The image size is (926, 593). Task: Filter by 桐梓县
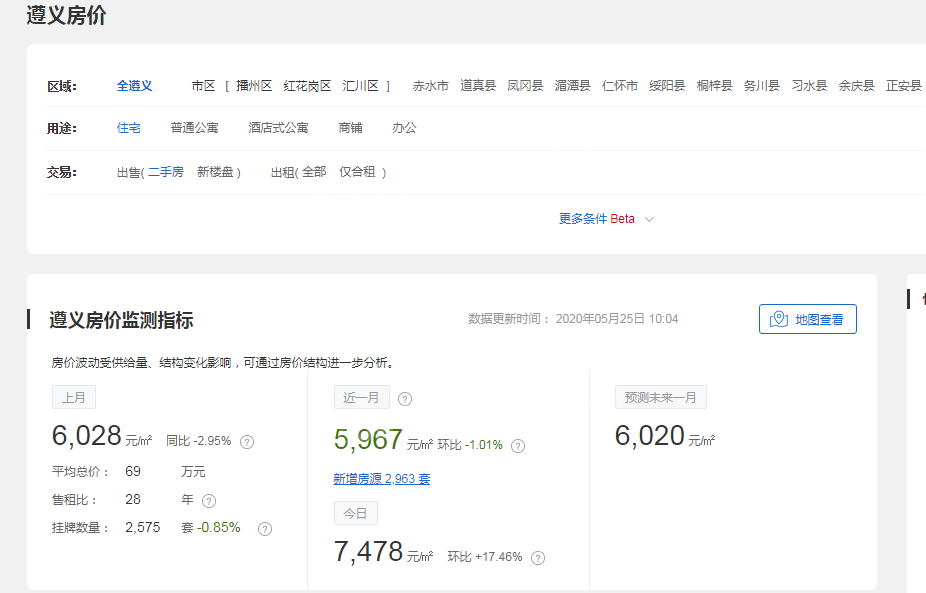pos(715,86)
